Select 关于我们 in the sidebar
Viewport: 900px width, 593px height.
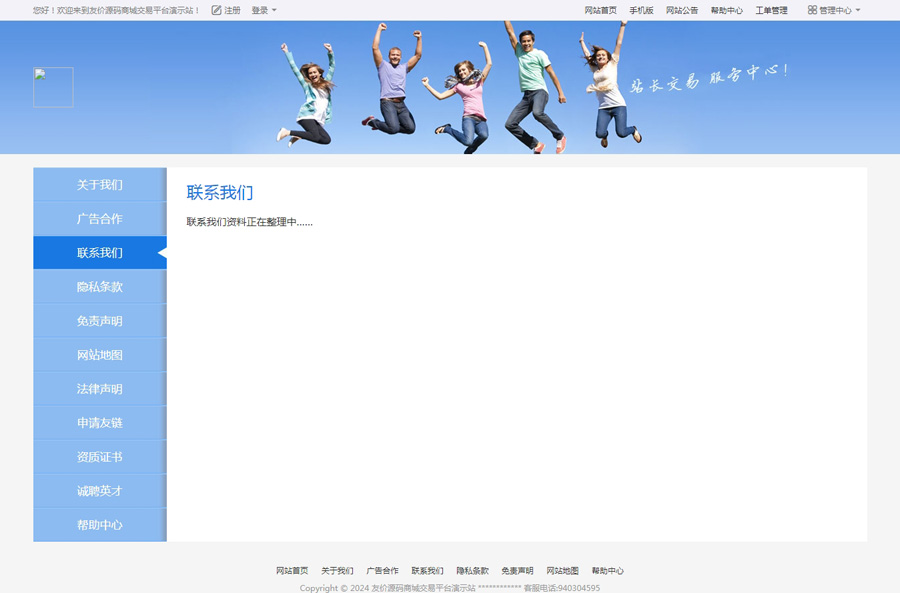pyautogui.click(x=99, y=185)
